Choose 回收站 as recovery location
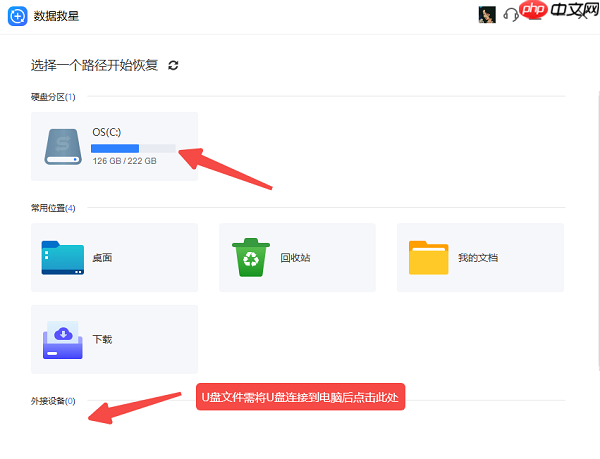 click(x=294, y=258)
